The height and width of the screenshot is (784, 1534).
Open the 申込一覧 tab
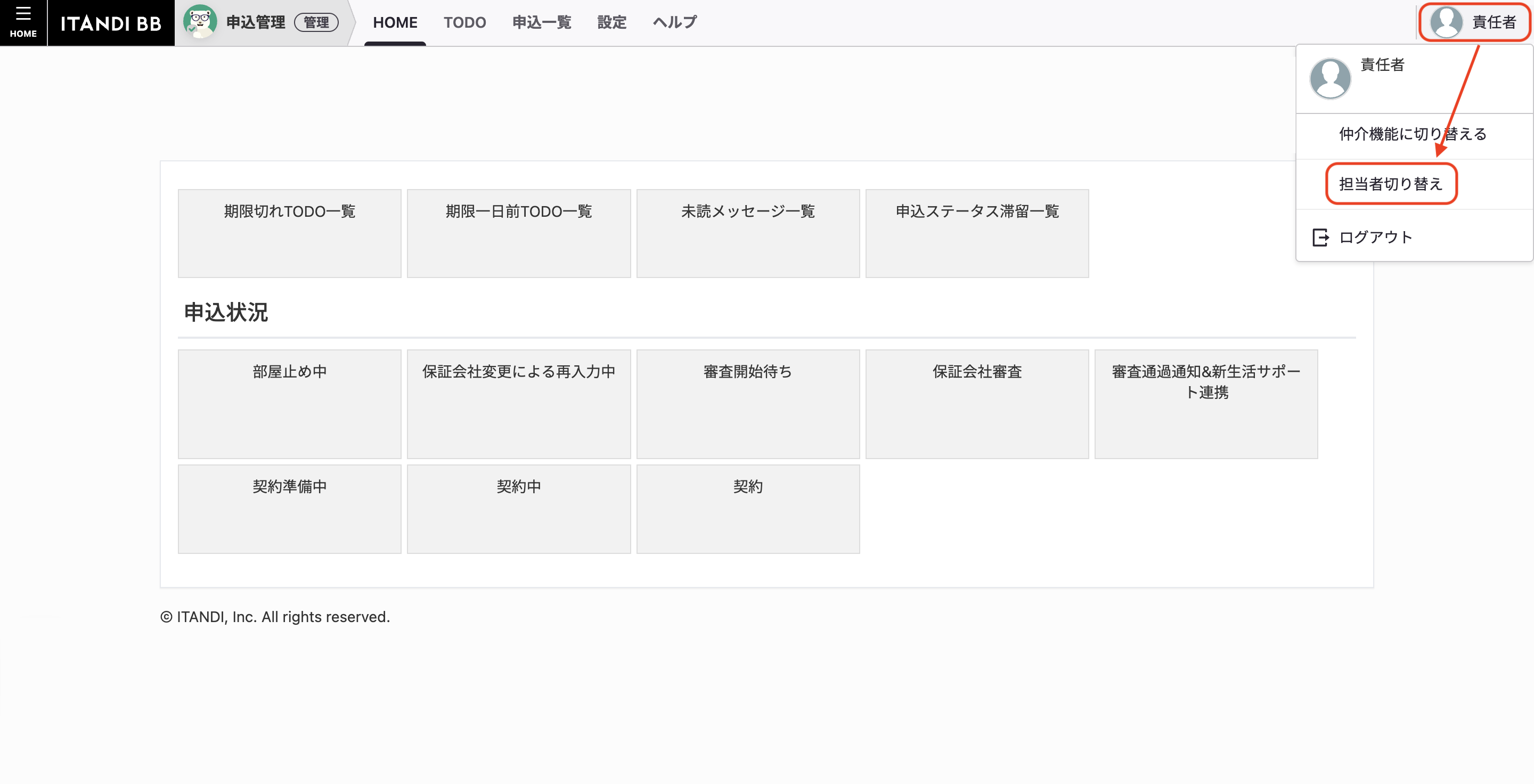pyautogui.click(x=541, y=22)
